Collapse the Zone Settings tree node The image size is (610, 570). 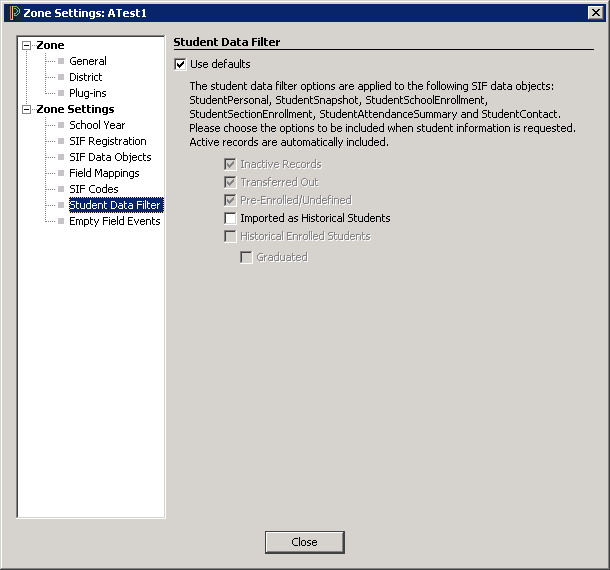27,109
